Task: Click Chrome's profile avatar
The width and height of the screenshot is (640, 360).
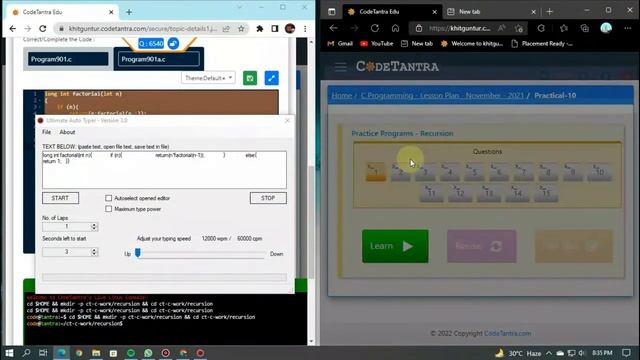Action: 290,29
